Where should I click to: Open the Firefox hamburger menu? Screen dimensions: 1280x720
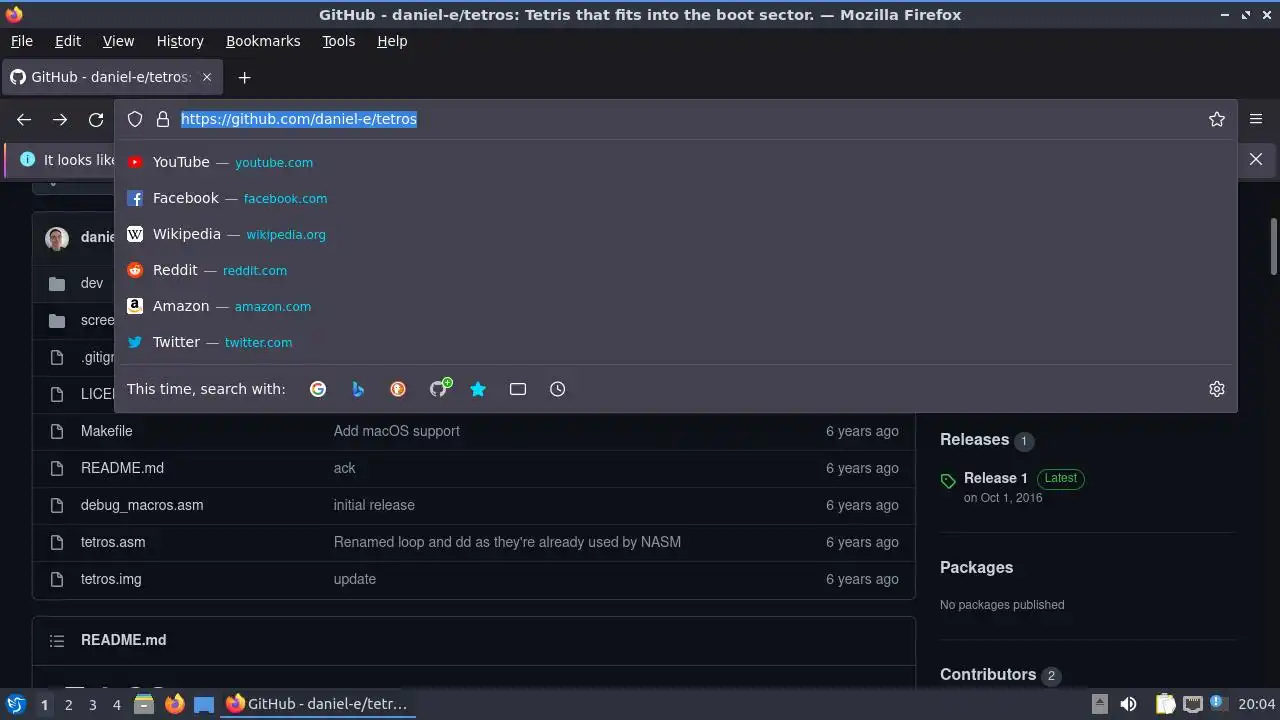tap(1256, 119)
